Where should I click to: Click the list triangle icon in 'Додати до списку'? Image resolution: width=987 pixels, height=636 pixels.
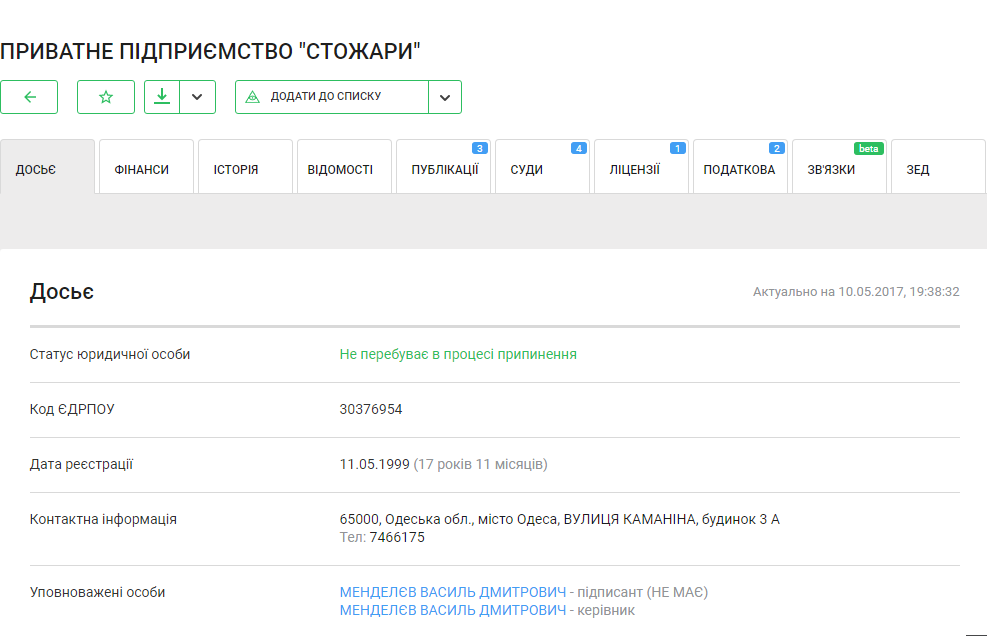253,97
